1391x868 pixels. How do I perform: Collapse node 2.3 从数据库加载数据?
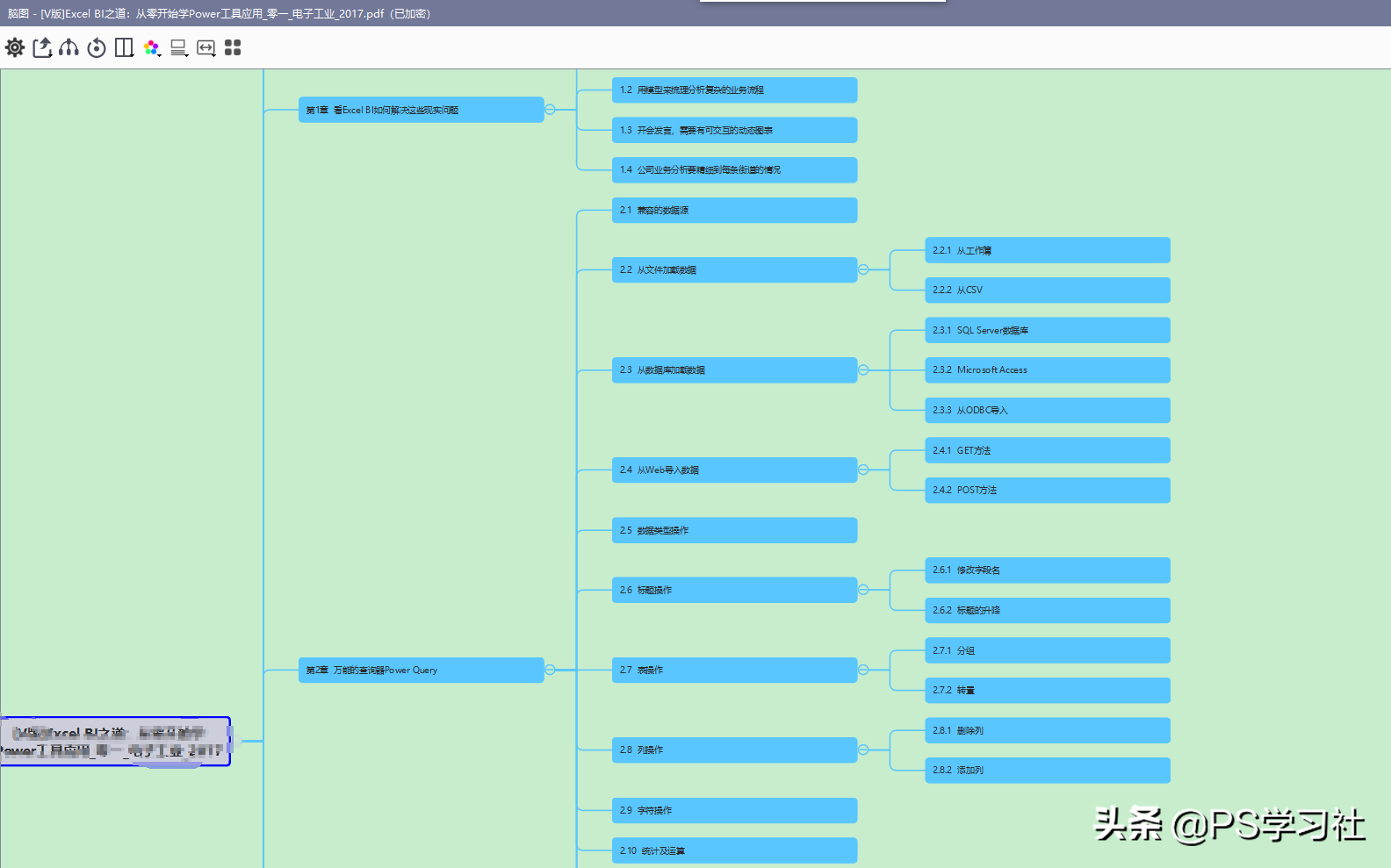click(863, 369)
